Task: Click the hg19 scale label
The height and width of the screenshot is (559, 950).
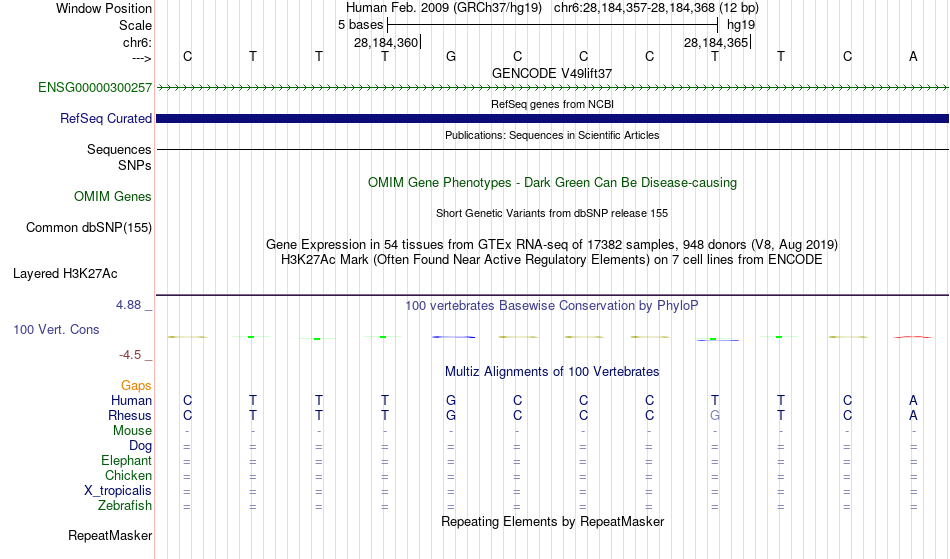Action: (741, 25)
